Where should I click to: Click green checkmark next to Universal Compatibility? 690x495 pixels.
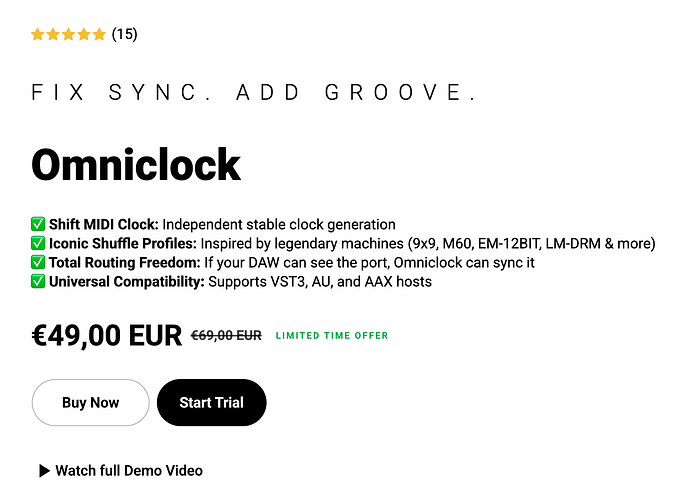click(38, 281)
